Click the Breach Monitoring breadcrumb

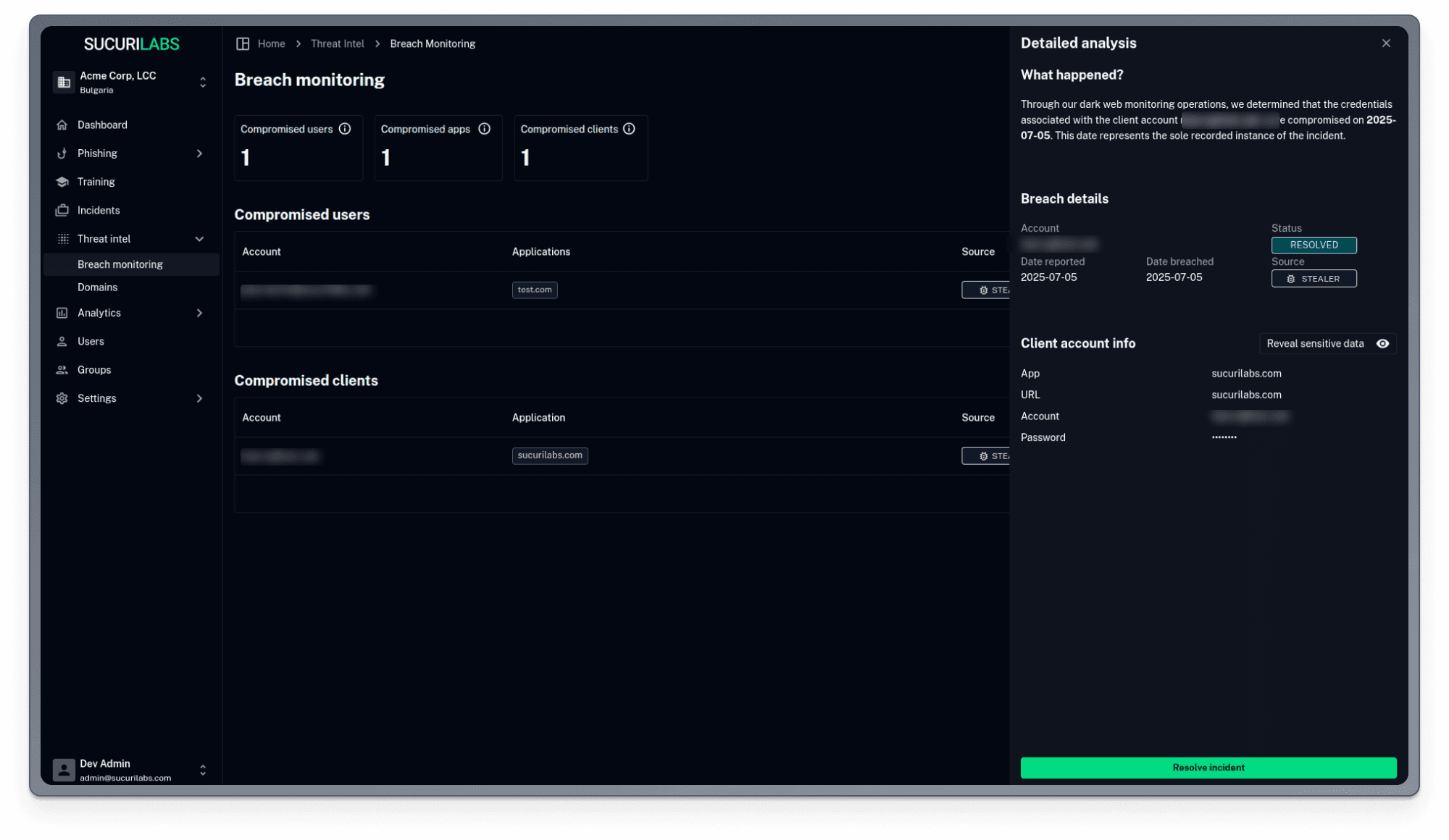(x=433, y=43)
